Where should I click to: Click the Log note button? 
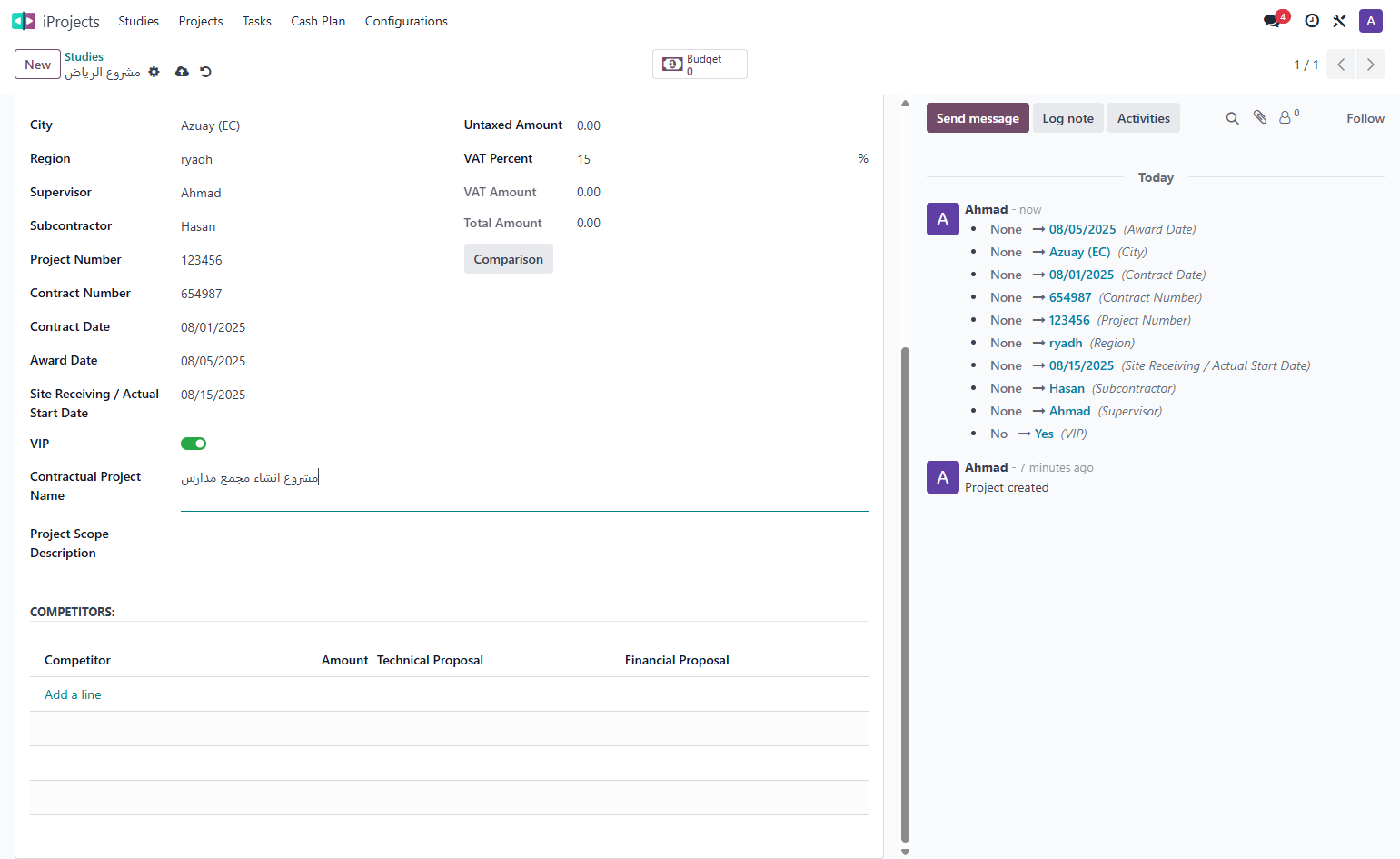1068,118
